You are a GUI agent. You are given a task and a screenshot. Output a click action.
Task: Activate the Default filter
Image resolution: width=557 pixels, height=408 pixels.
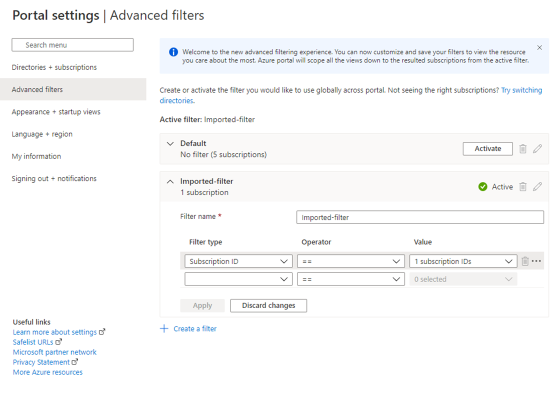488,149
